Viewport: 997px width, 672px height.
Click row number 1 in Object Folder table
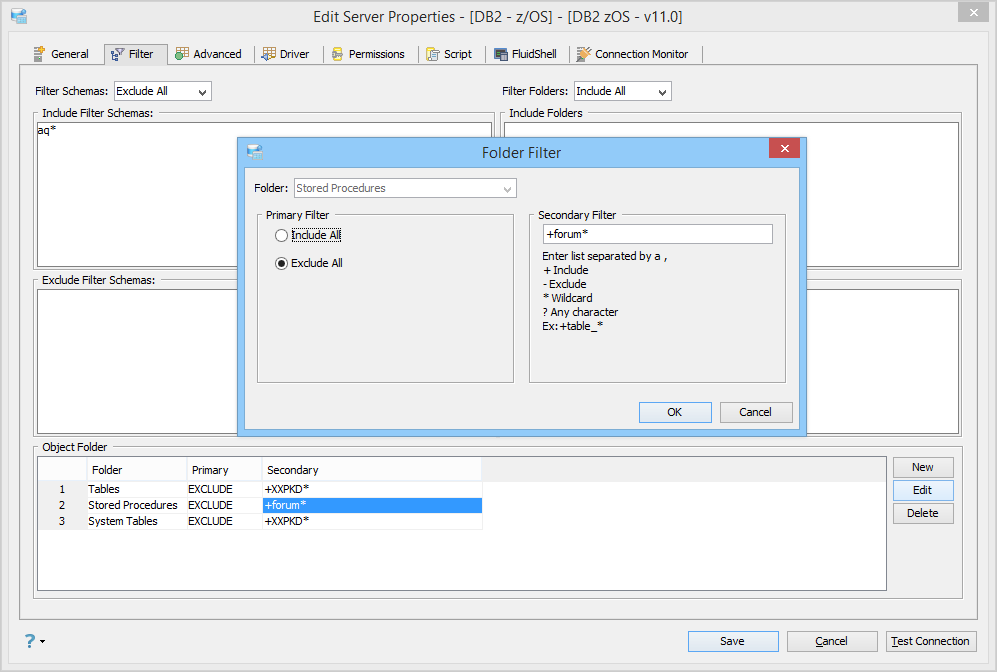coord(62,489)
